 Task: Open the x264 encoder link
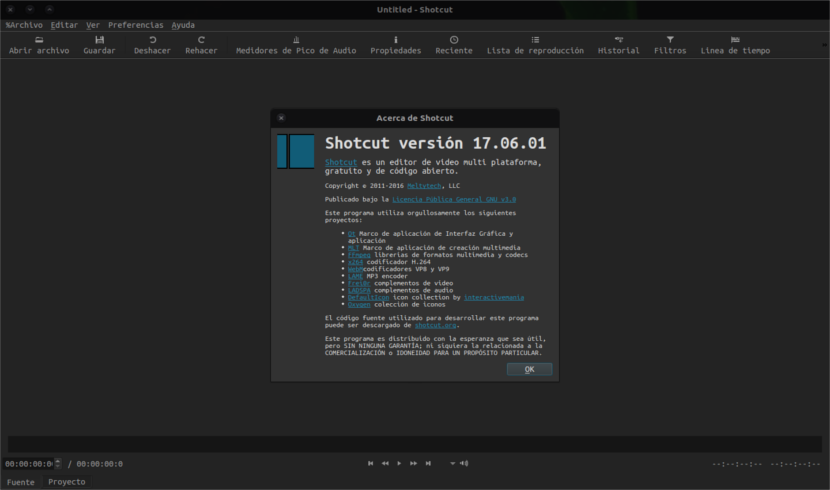click(355, 262)
